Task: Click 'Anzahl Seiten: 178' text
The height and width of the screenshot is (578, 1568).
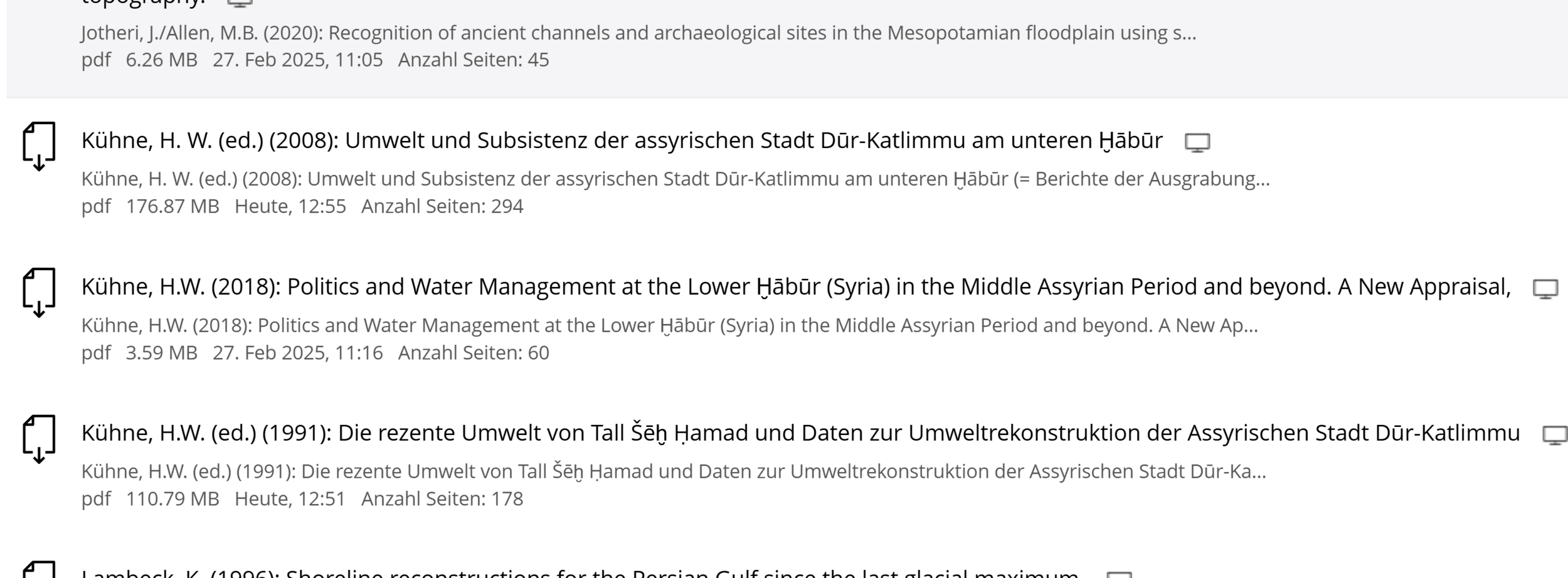Action: (442, 499)
